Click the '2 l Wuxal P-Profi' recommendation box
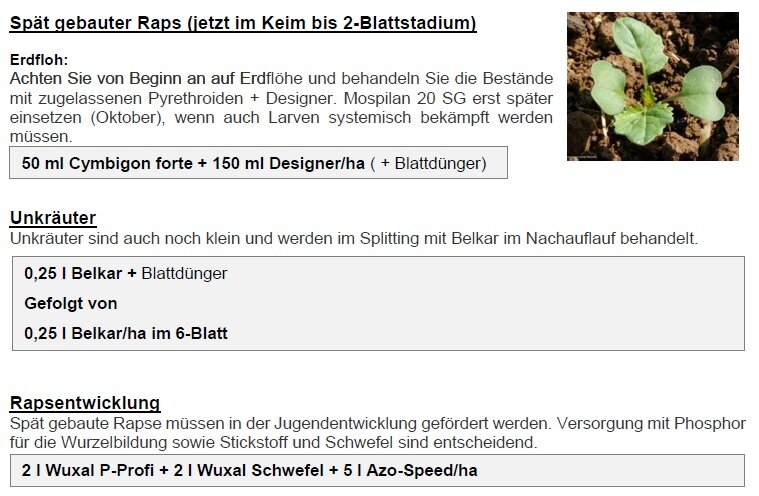 377,470
